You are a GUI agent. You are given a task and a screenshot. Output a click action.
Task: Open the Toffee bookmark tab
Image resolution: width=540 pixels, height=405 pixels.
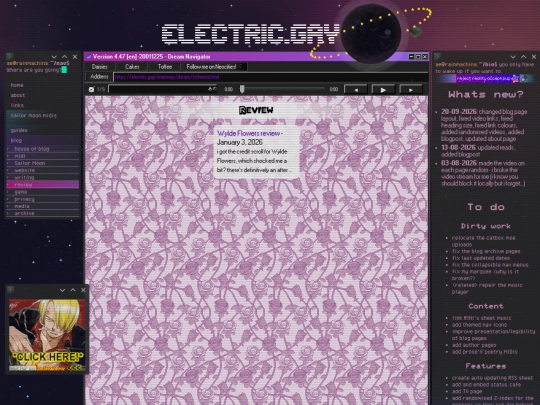pyautogui.click(x=165, y=67)
